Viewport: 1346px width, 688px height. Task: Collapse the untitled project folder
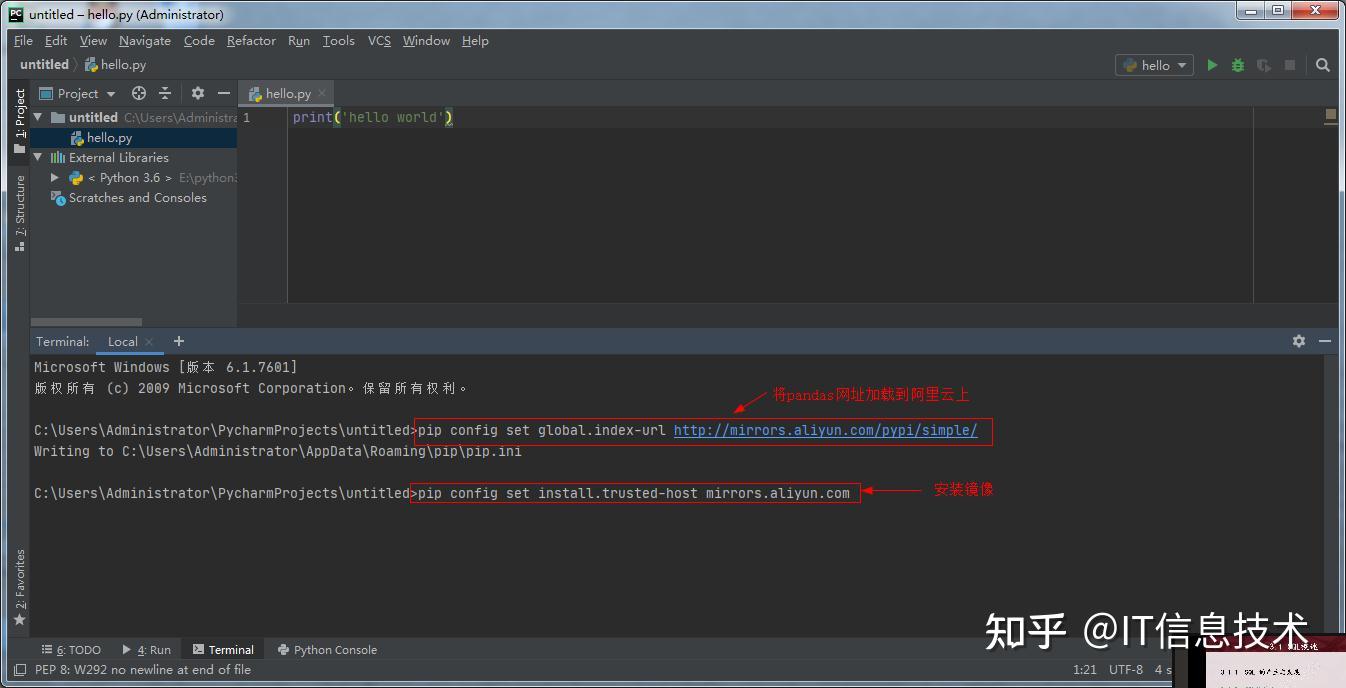point(37,117)
